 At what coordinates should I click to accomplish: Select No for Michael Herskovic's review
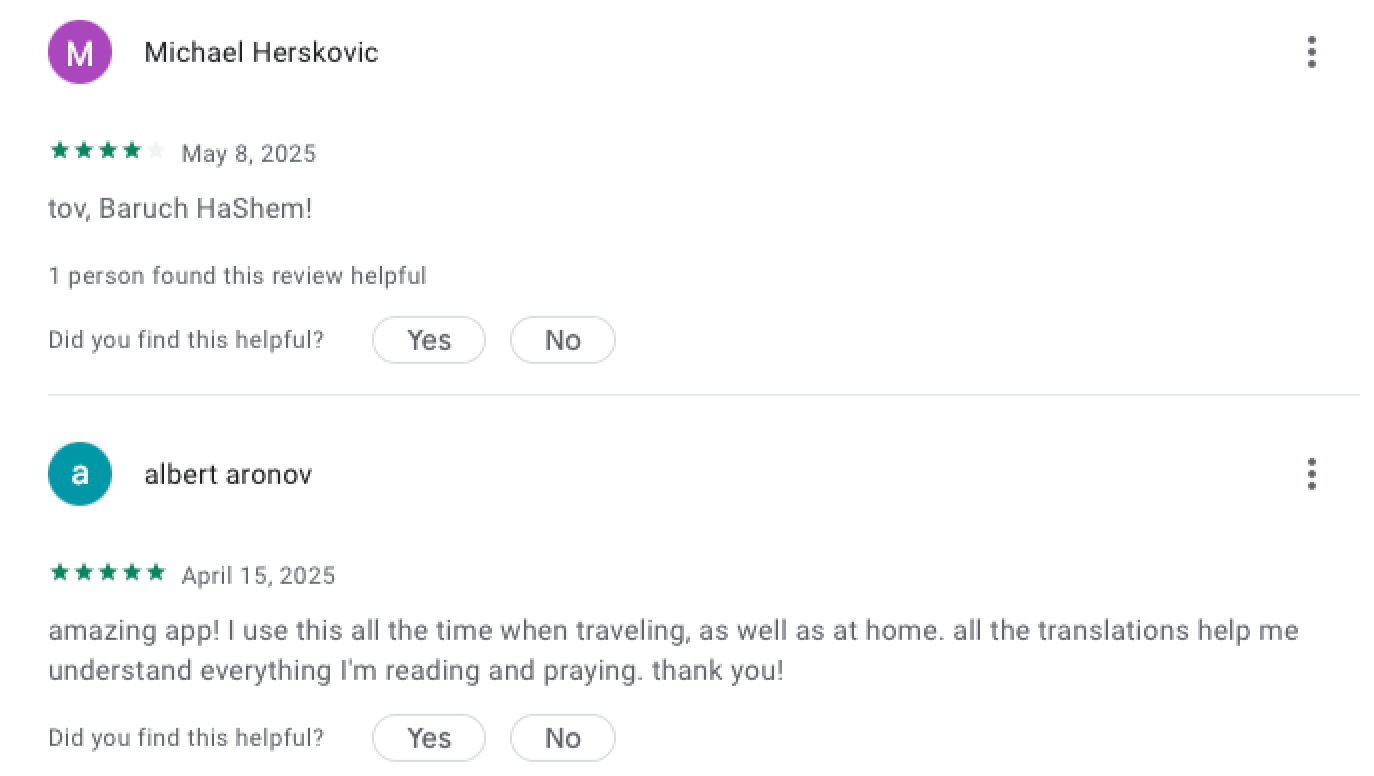562,340
